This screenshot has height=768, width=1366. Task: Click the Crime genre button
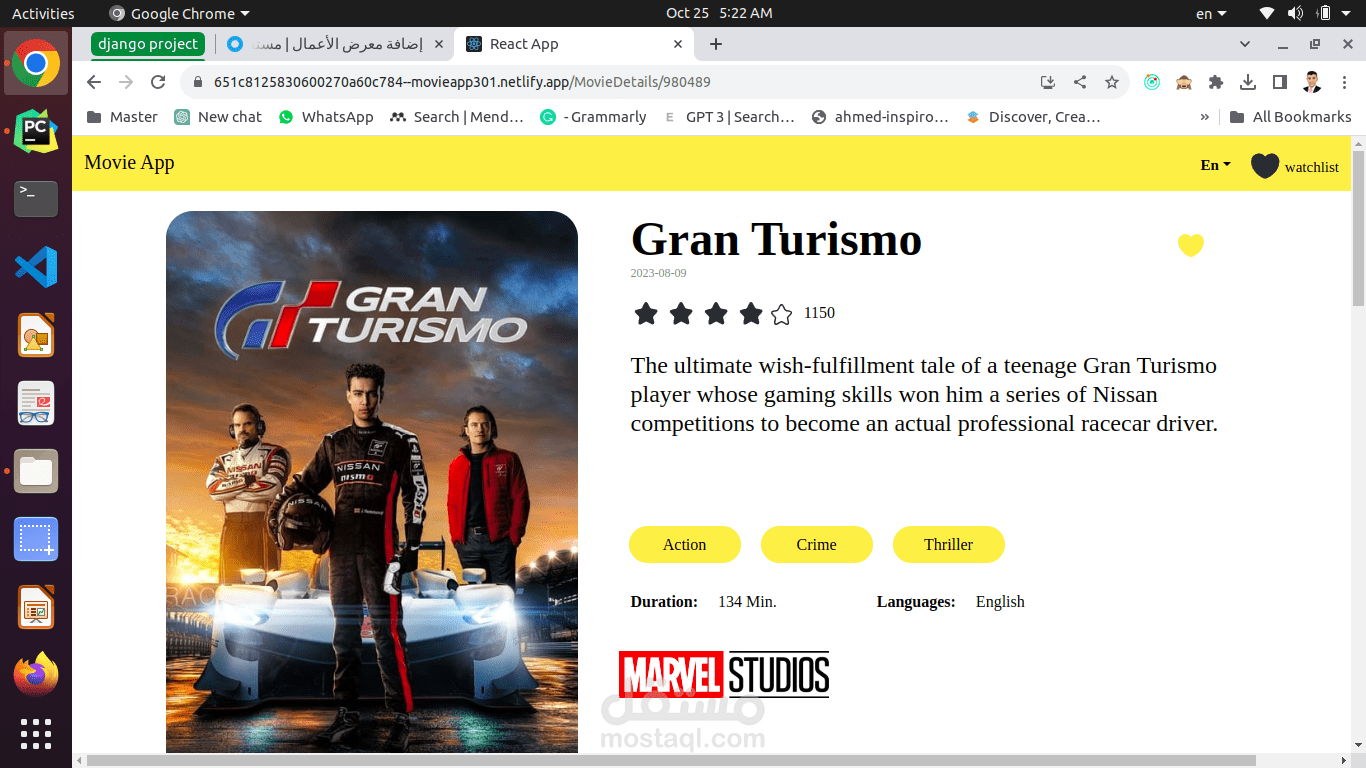point(816,544)
